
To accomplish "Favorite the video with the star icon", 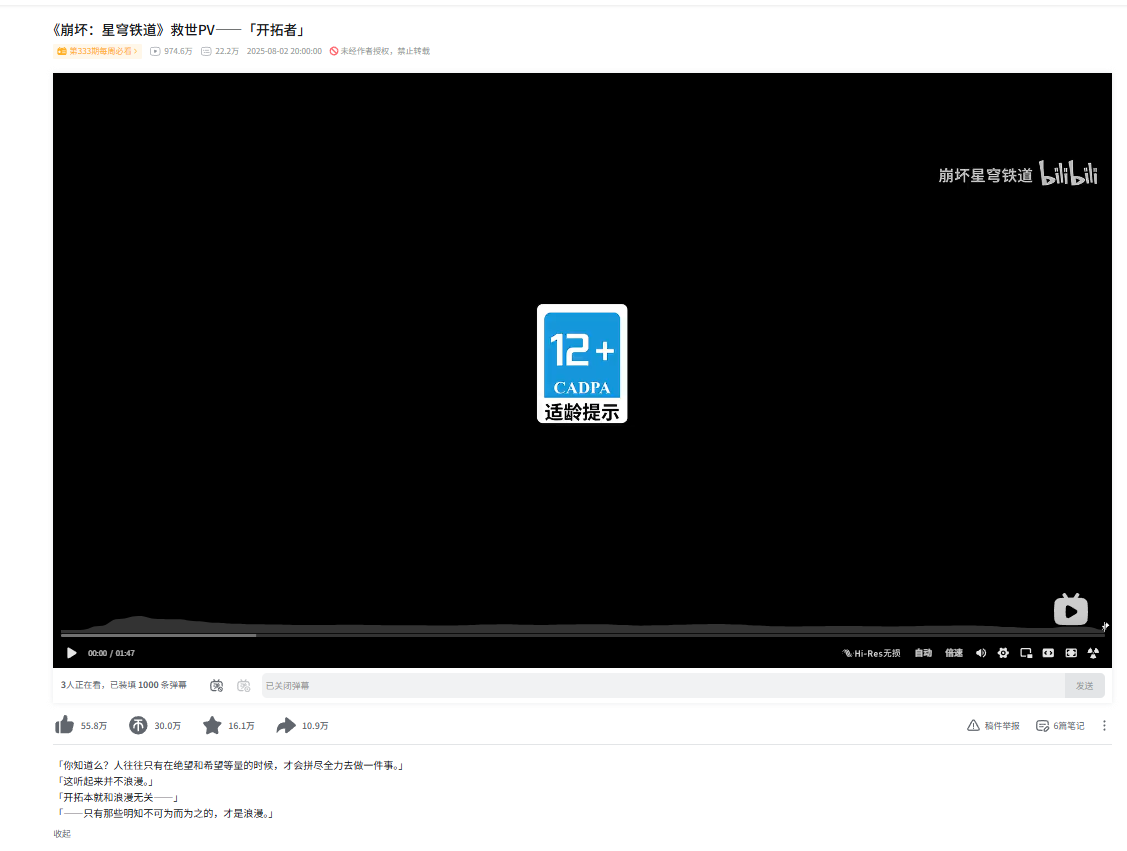I will click(x=212, y=725).
